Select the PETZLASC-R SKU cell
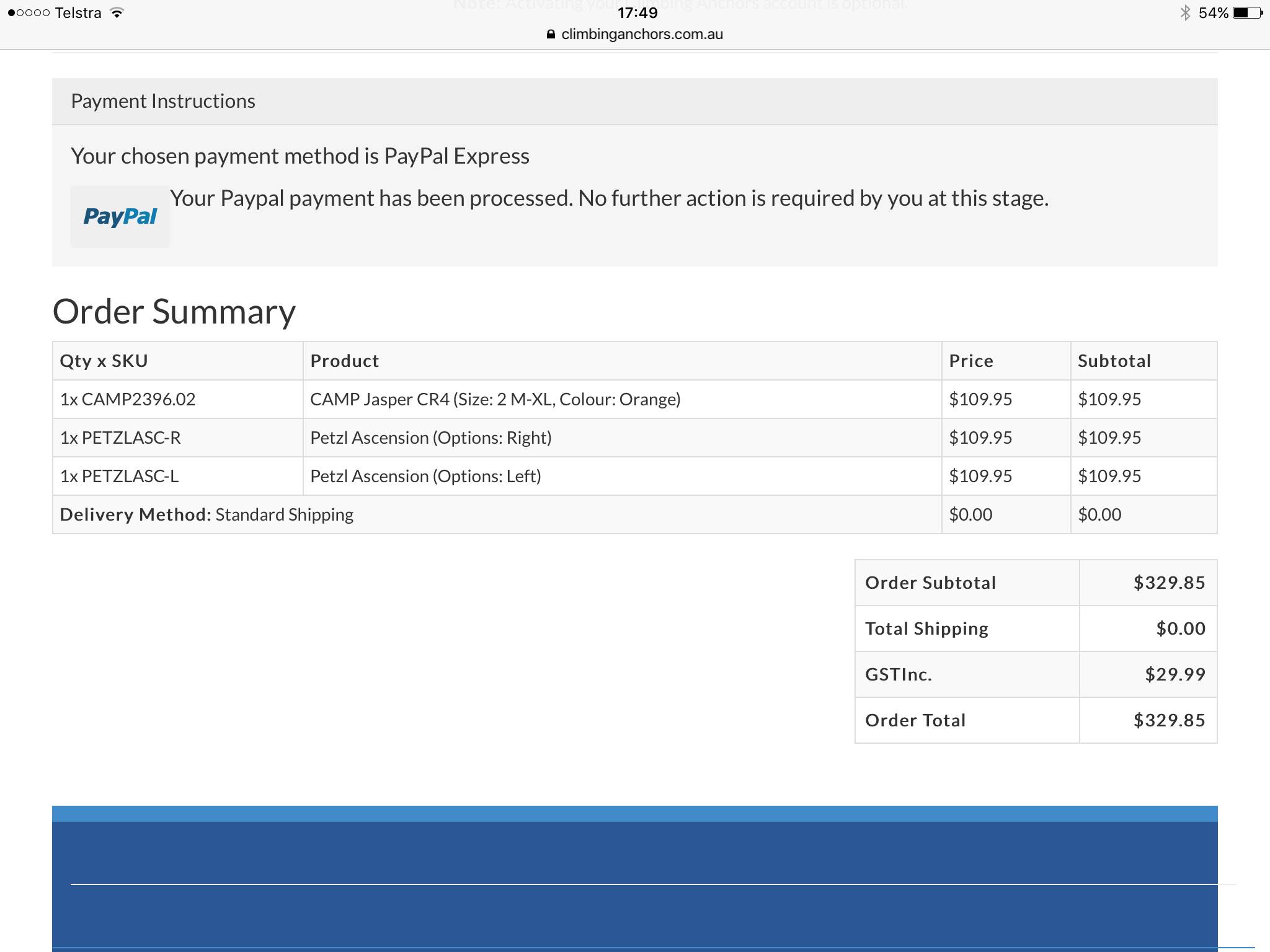The image size is (1270, 952). [x=120, y=438]
